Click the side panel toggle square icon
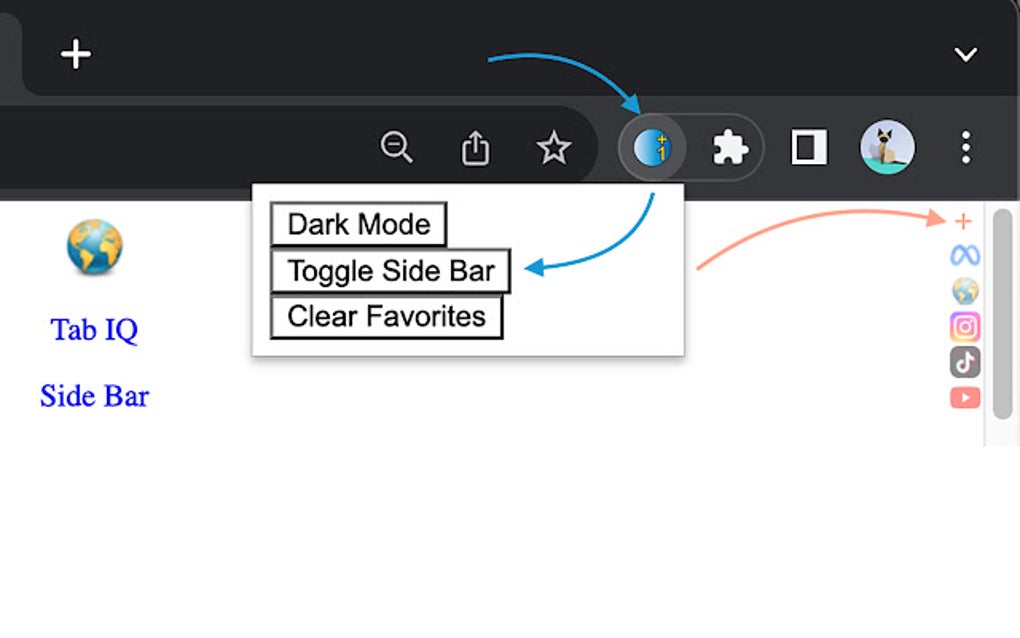This screenshot has width=1020, height=638. click(x=808, y=147)
